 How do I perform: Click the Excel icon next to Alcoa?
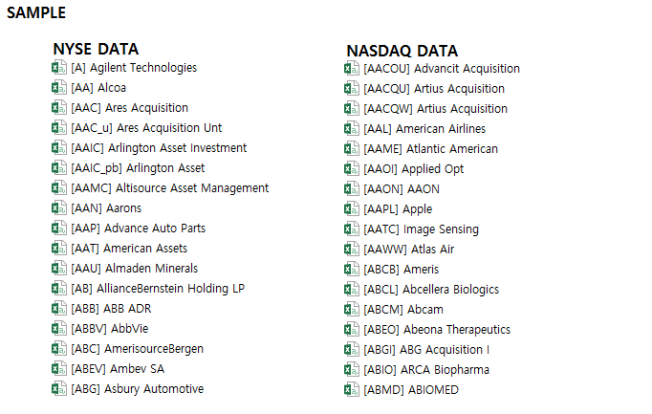[58, 88]
